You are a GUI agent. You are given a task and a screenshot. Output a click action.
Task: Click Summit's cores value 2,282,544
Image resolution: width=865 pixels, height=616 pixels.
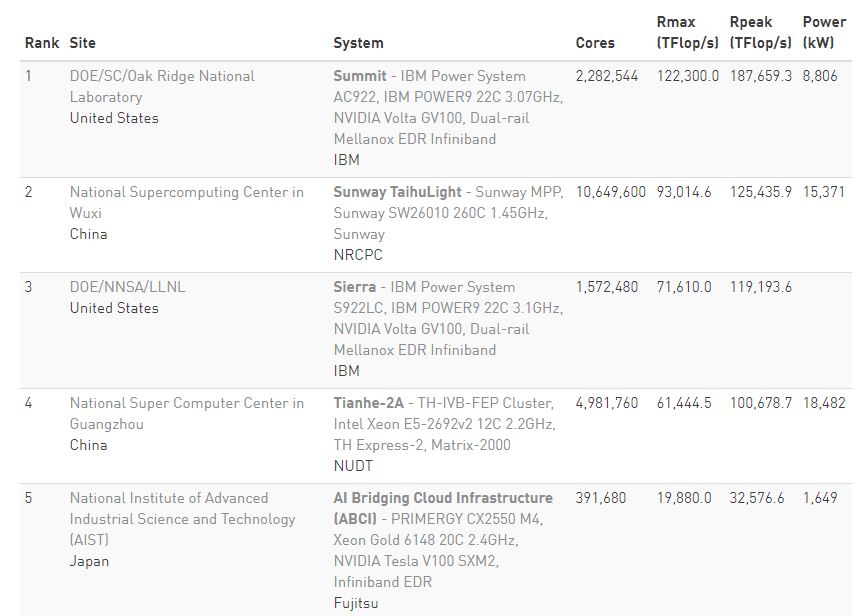pos(606,76)
